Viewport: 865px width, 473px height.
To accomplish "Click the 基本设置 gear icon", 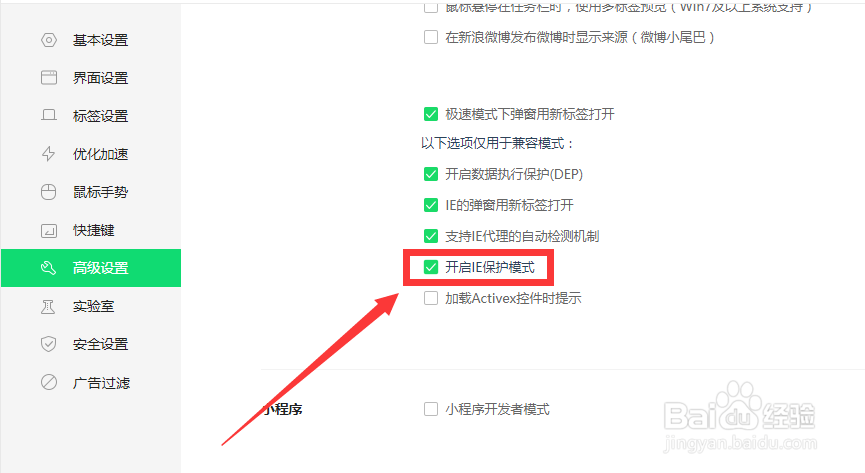I will pos(49,40).
